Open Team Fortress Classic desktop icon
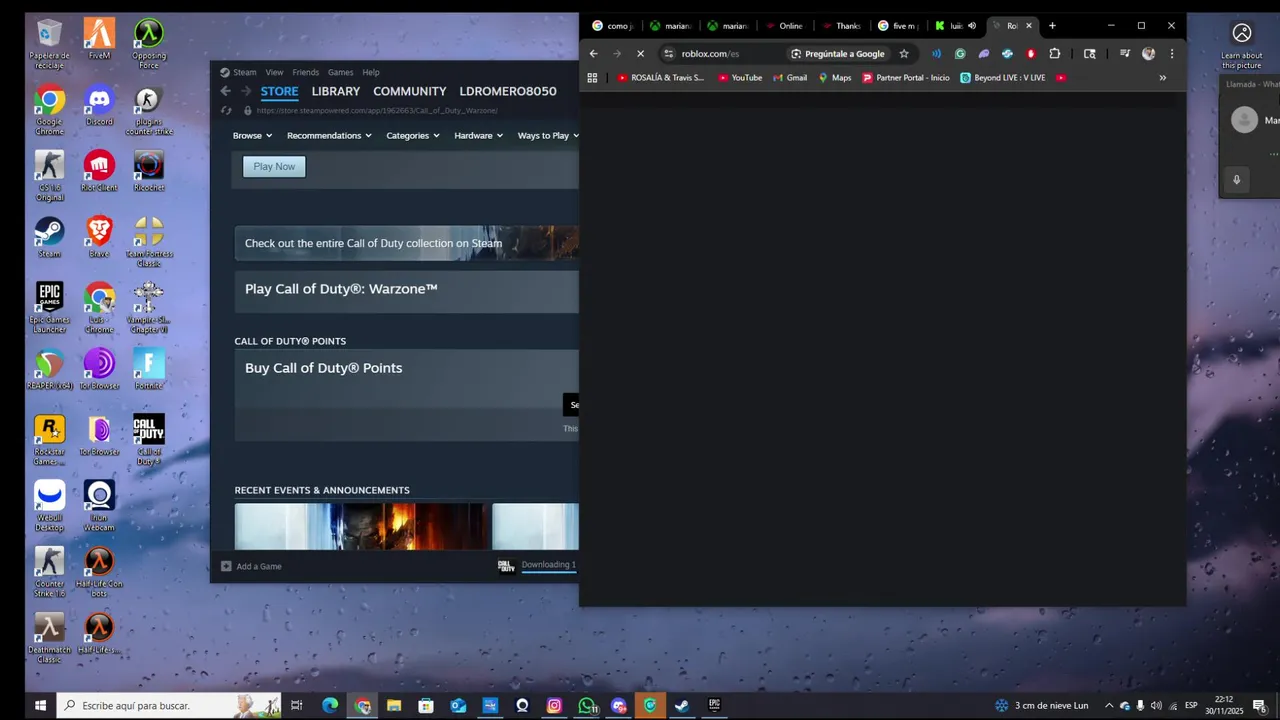1280x720 pixels. pyautogui.click(x=148, y=241)
